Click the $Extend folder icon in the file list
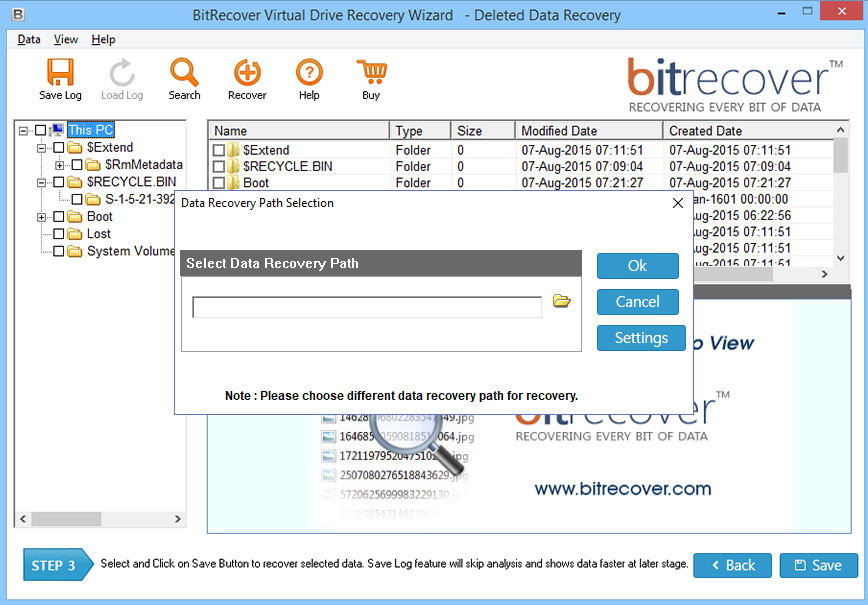 coord(233,150)
